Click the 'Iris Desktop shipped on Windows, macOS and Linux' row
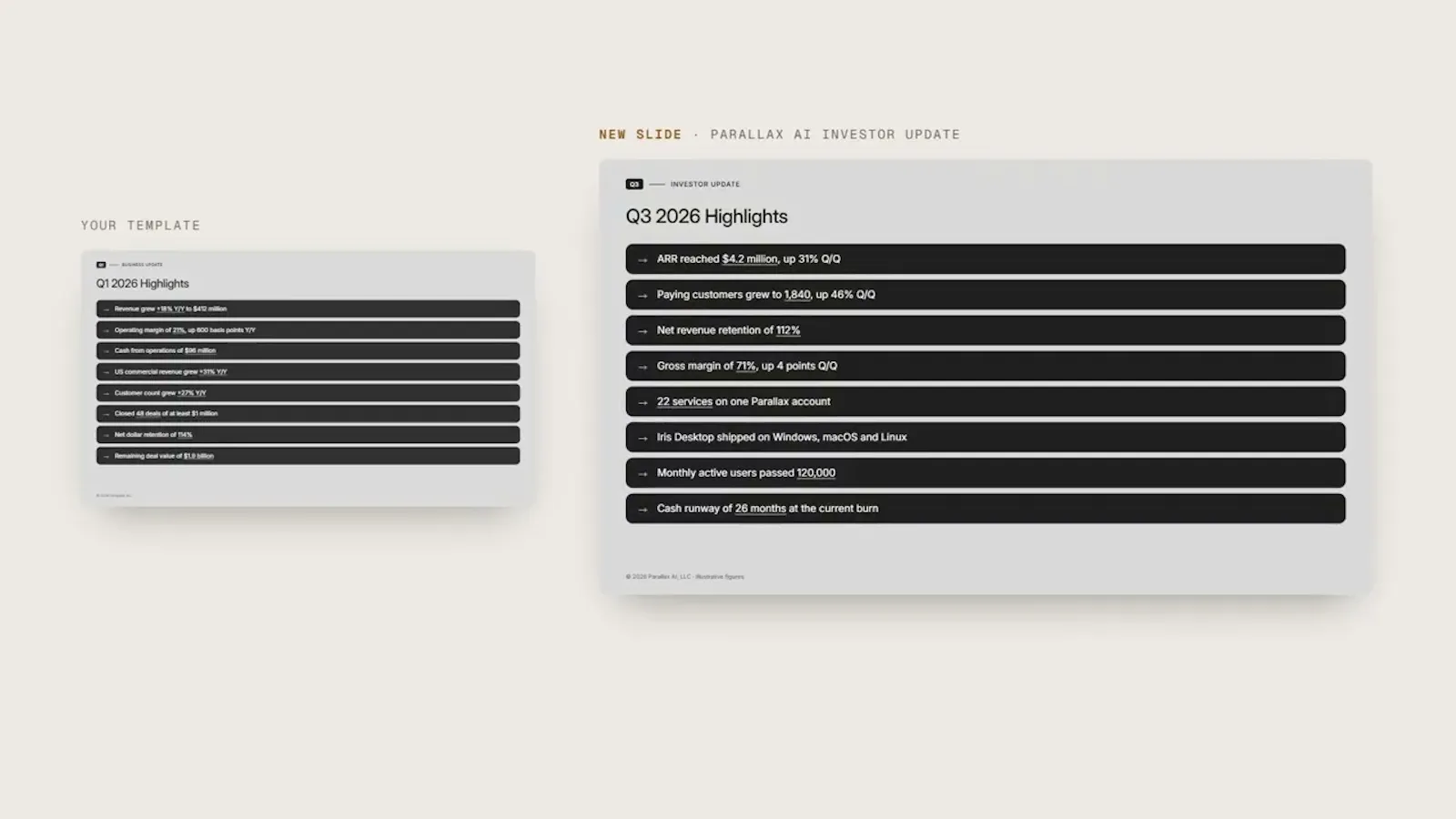Viewport: 1456px width, 819px height. [x=986, y=437]
